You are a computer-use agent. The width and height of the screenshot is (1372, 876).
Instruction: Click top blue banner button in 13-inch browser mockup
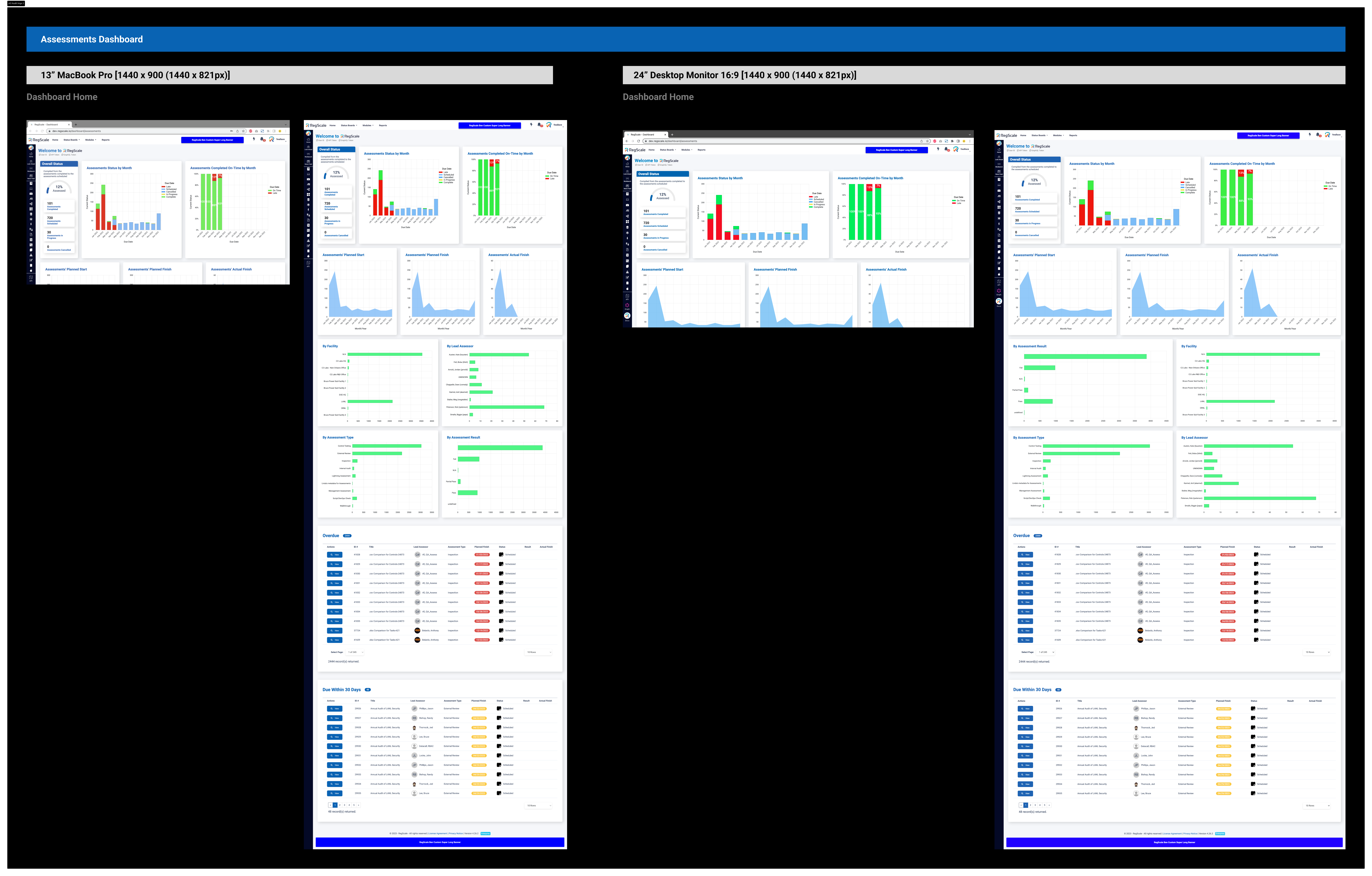(213, 140)
